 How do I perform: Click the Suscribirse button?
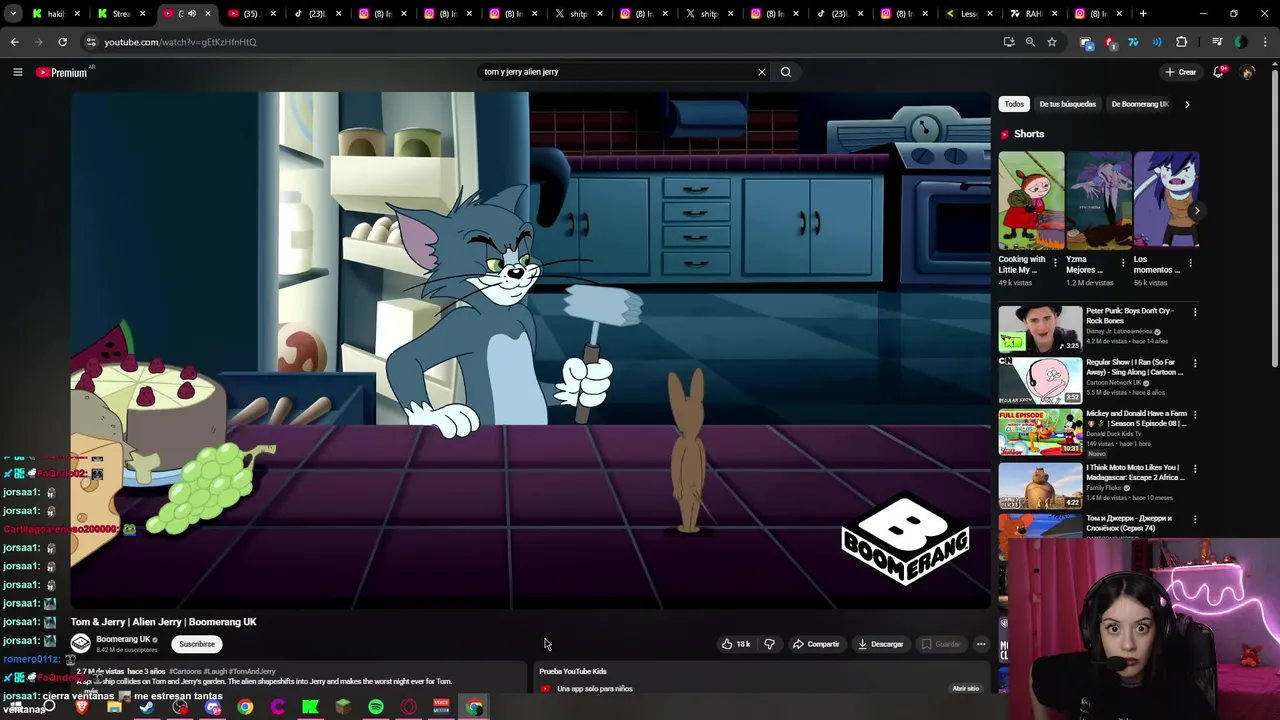[x=197, y=644]
